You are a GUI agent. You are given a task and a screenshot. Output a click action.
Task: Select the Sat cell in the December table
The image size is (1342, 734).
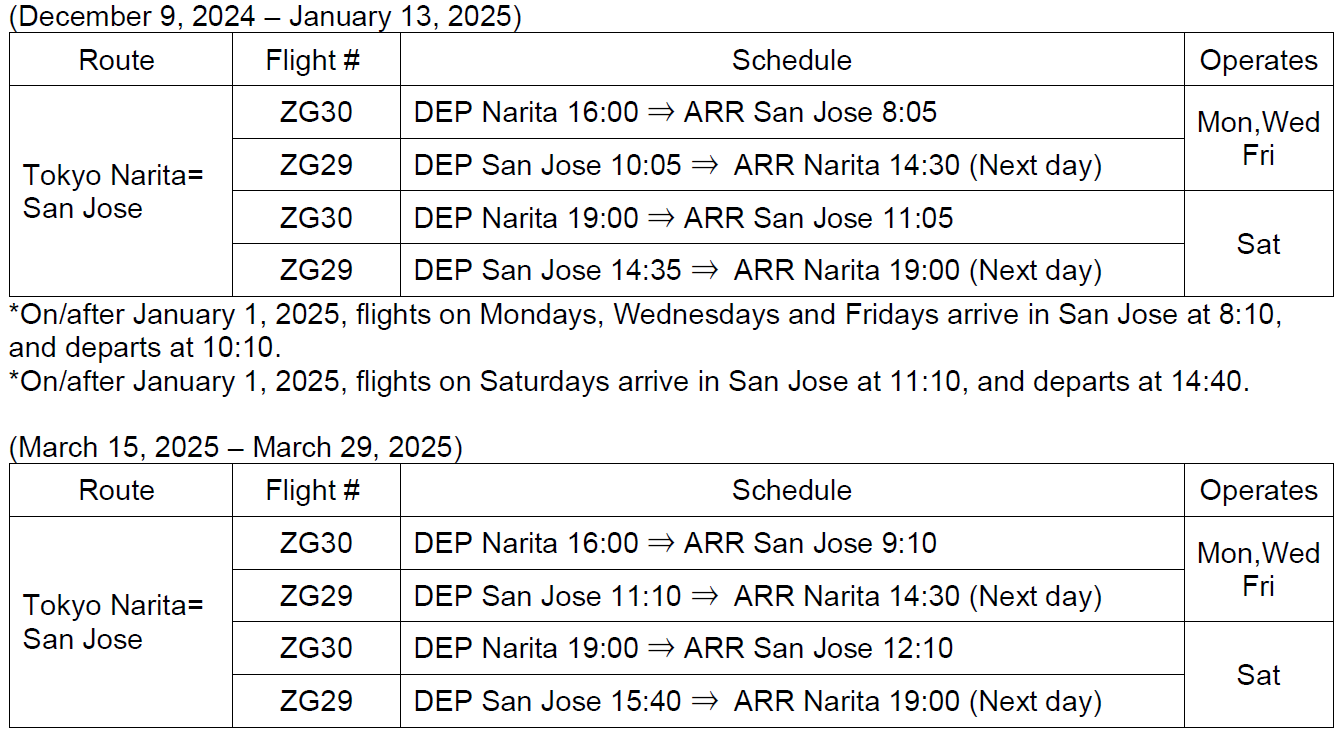point(1258,244)
